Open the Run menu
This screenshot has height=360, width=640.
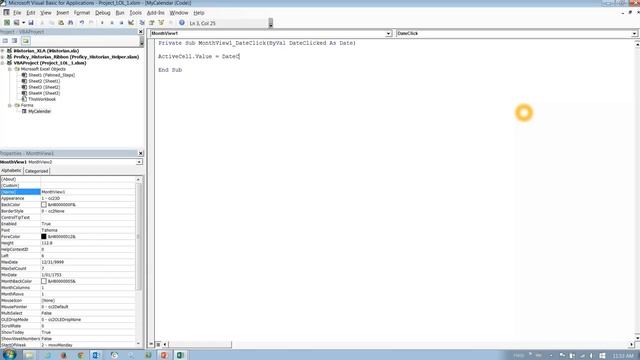[x=120, y=13]
